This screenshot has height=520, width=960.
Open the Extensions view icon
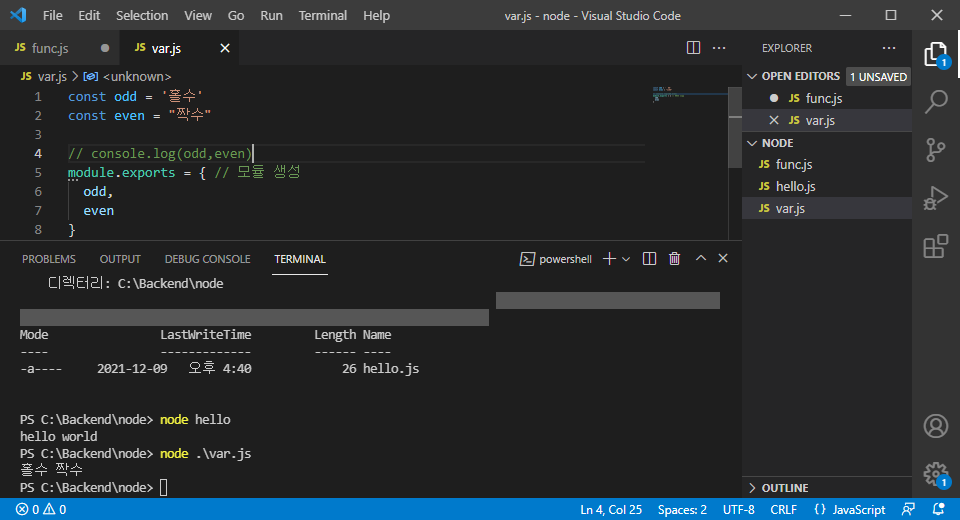click(x=936, y=246)
